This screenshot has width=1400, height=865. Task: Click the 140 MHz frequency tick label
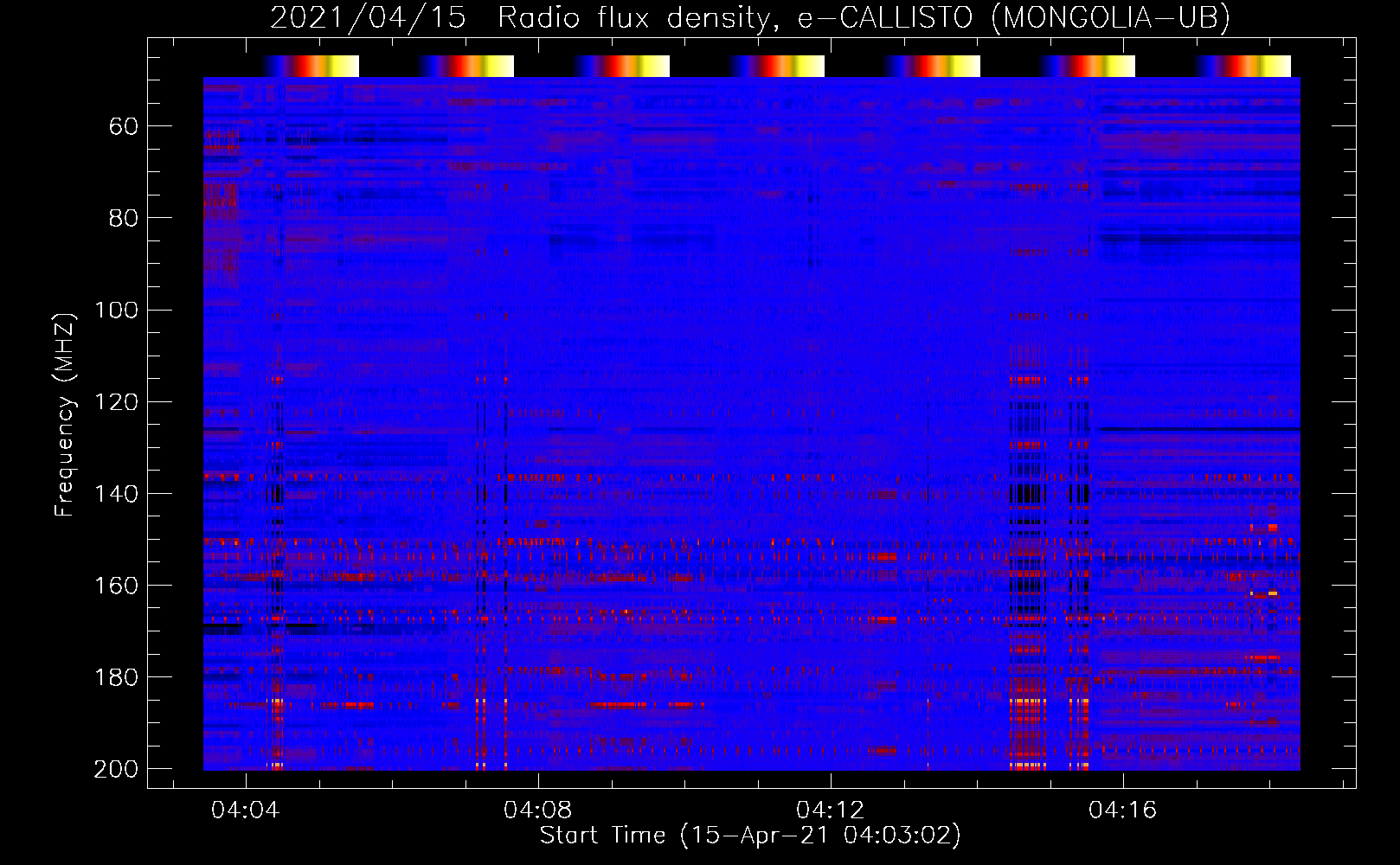click(116, 493)
